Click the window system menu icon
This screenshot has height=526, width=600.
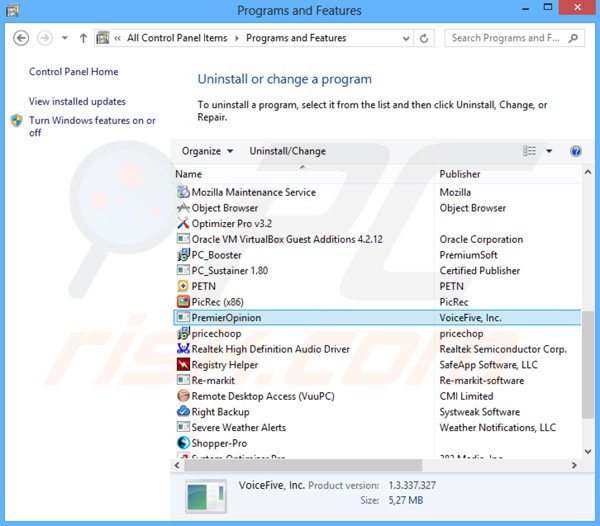pyautogui.click(x=12, y=10)
